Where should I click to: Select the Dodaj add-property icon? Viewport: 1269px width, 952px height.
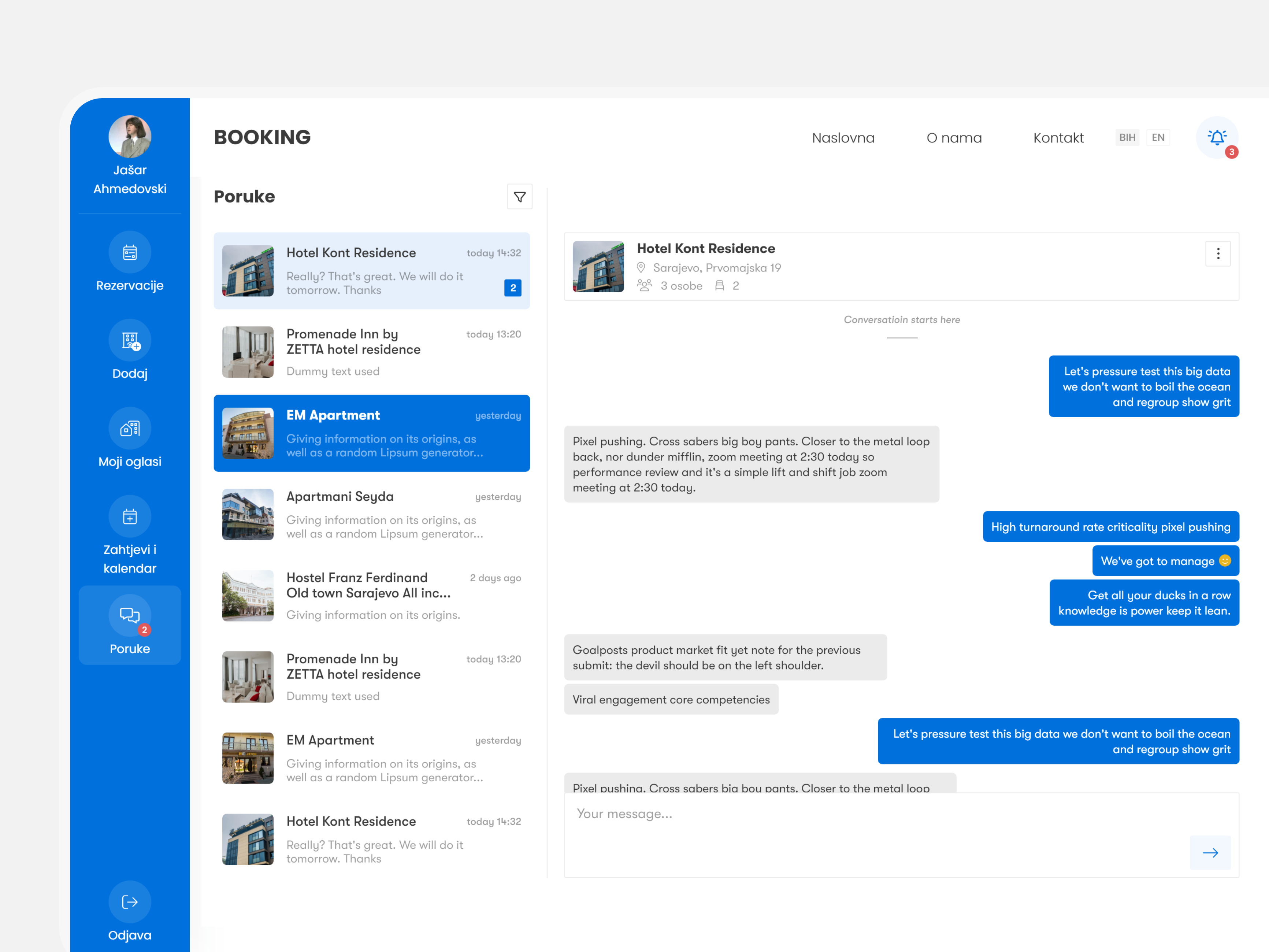[x=130, y=340]
